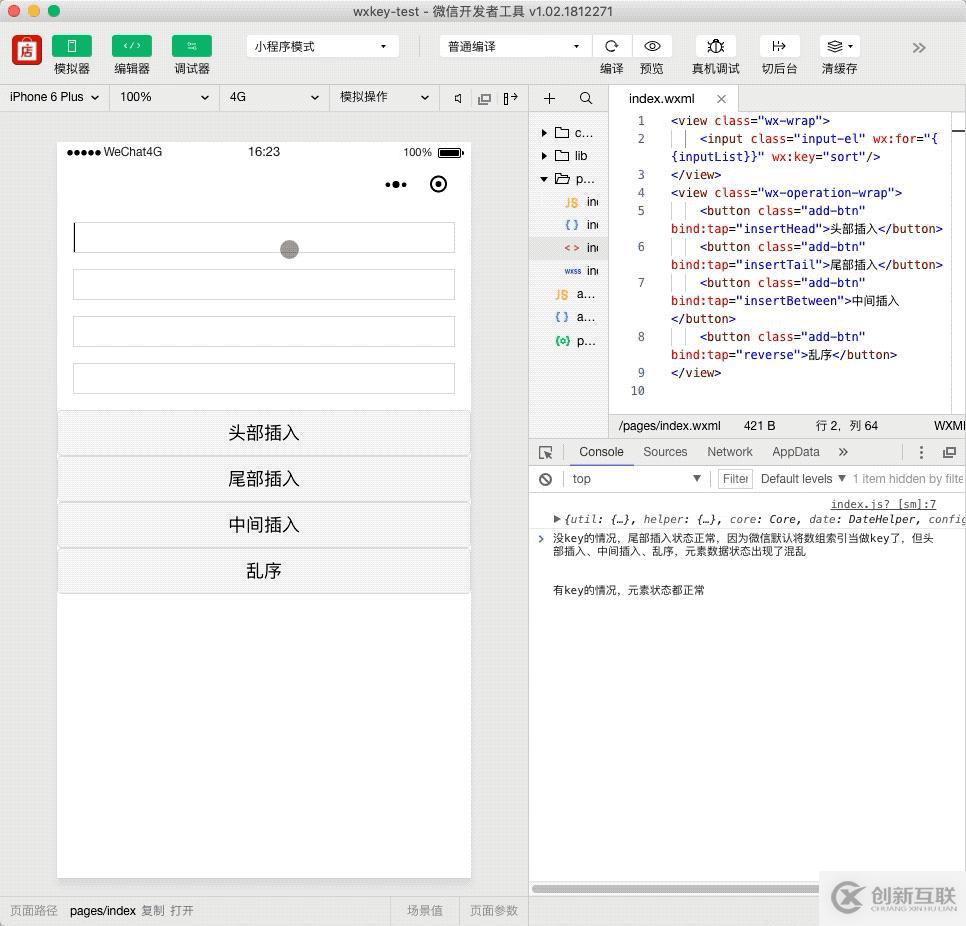Viewport: 966px width, 926px height.
Task: Click the preview (预览) eye icon
Action: (652, 46)
